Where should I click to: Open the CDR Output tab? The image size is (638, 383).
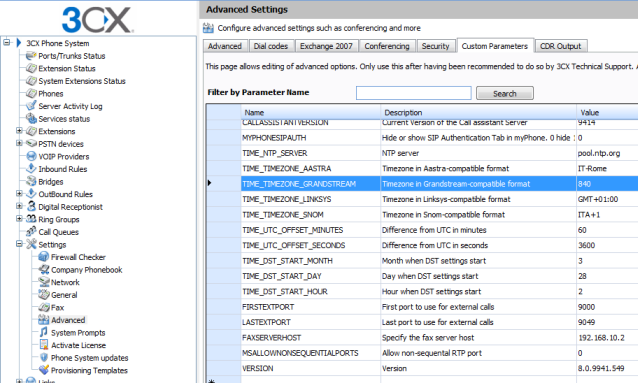pyautogui.click(x=560, y=46)
